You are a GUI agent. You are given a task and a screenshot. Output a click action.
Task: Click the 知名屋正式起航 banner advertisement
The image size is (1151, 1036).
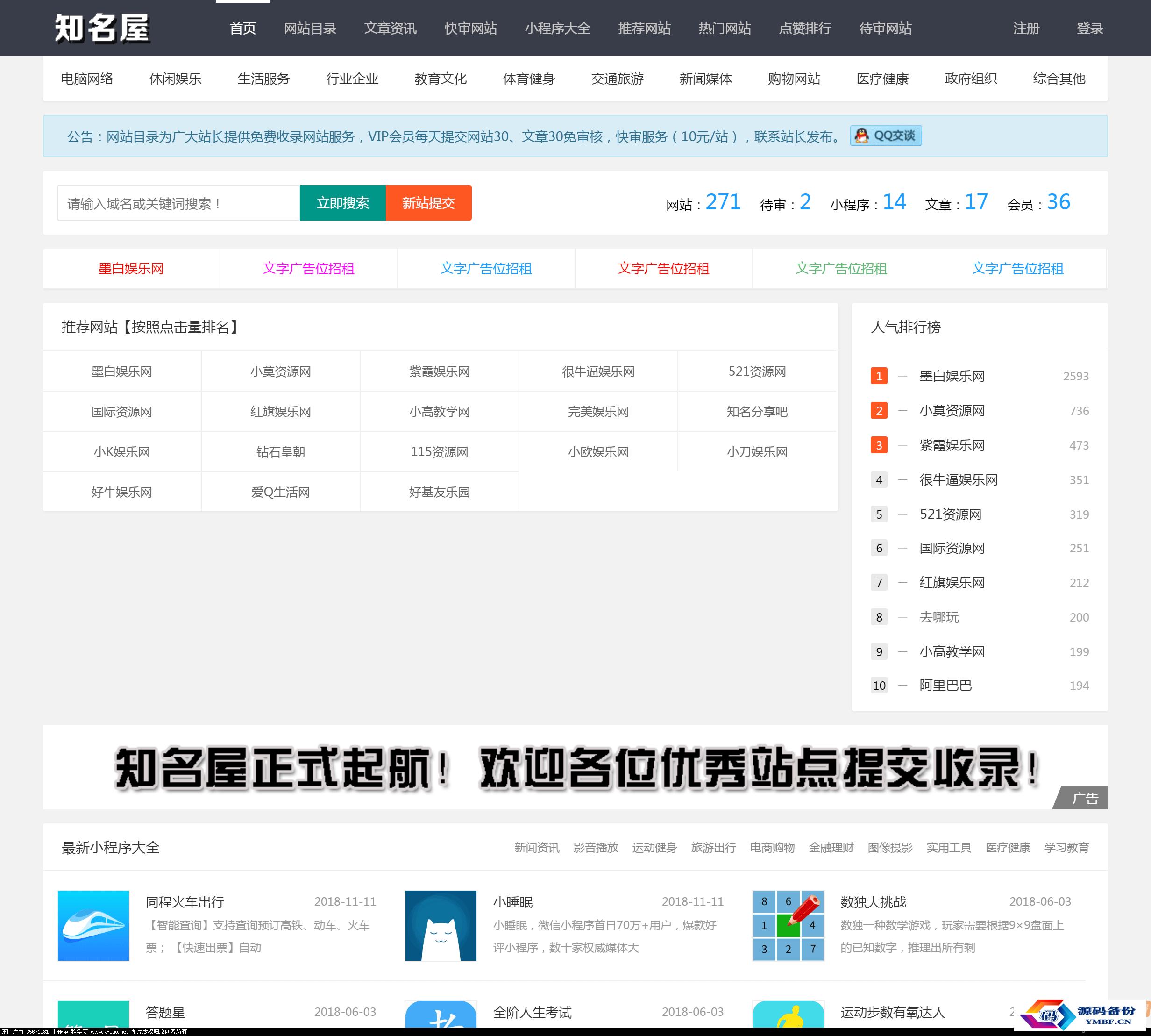point(575,767)
